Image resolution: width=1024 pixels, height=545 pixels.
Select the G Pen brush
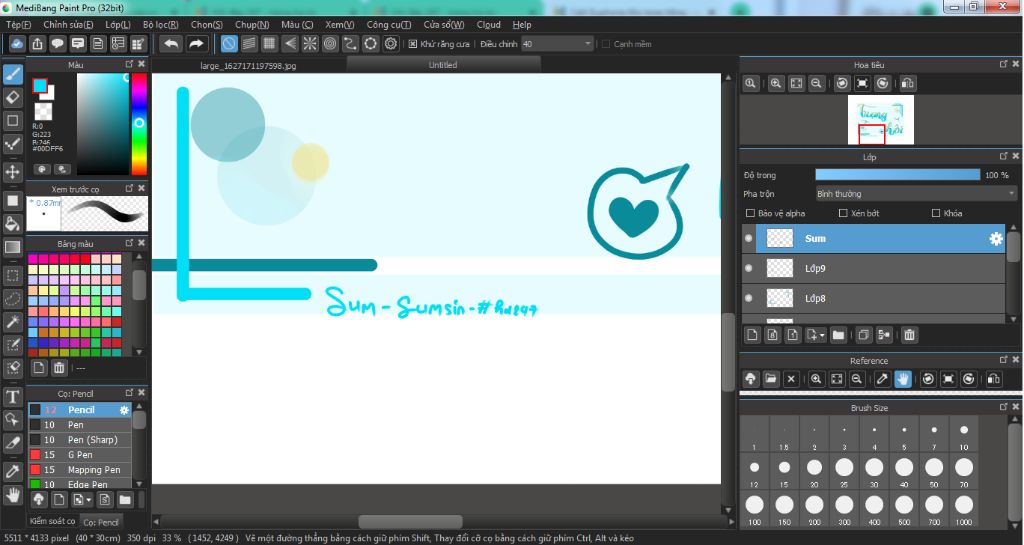click(x=80, y=455)
